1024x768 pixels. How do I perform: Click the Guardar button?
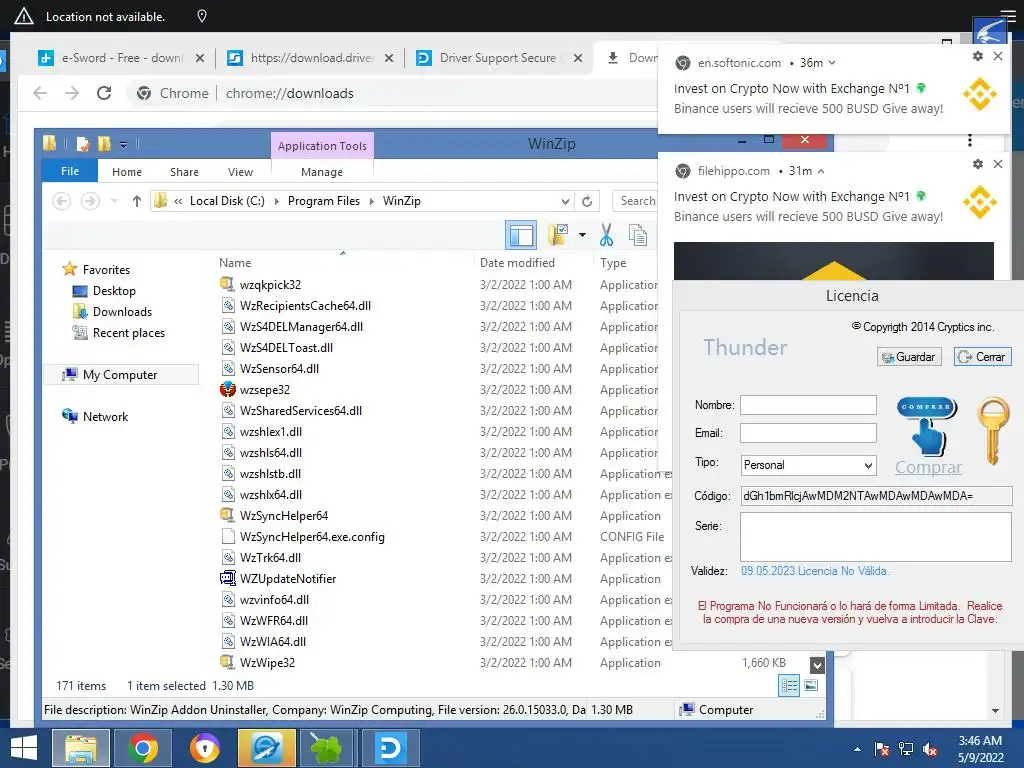pos(909,357)
